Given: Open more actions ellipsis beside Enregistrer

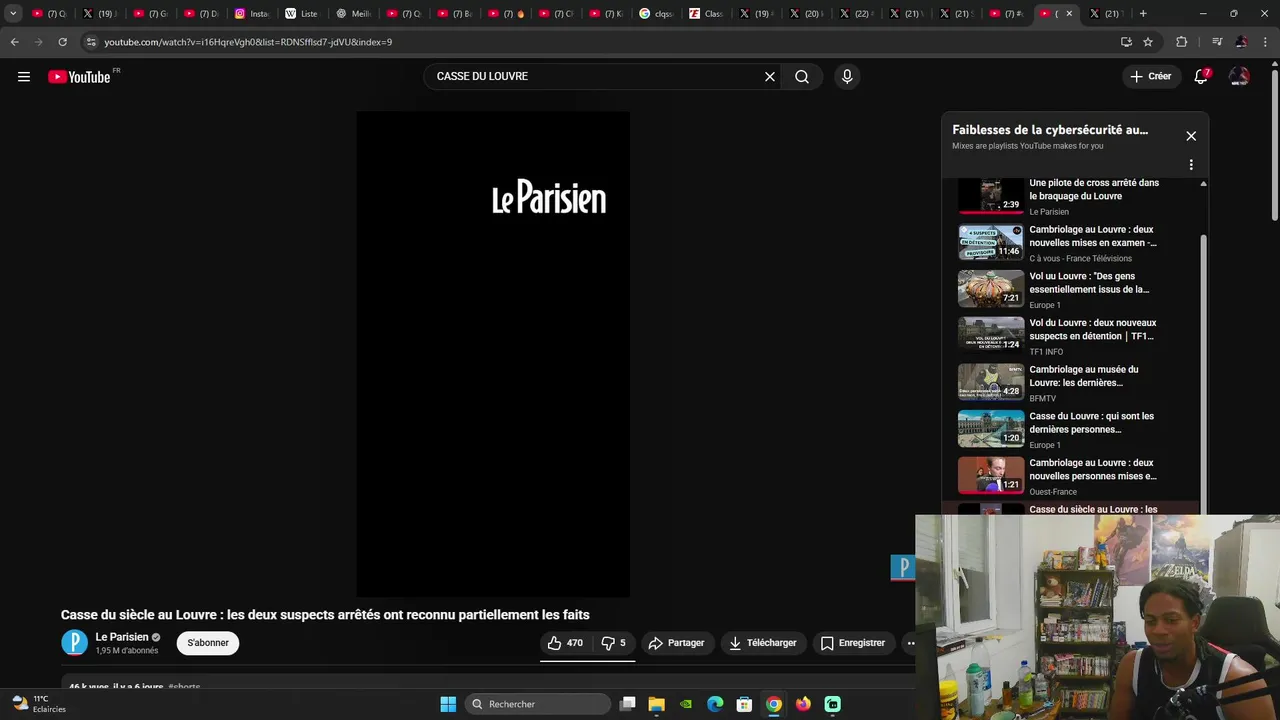Looking at the screenshot, I should click(x=910, y=643).
